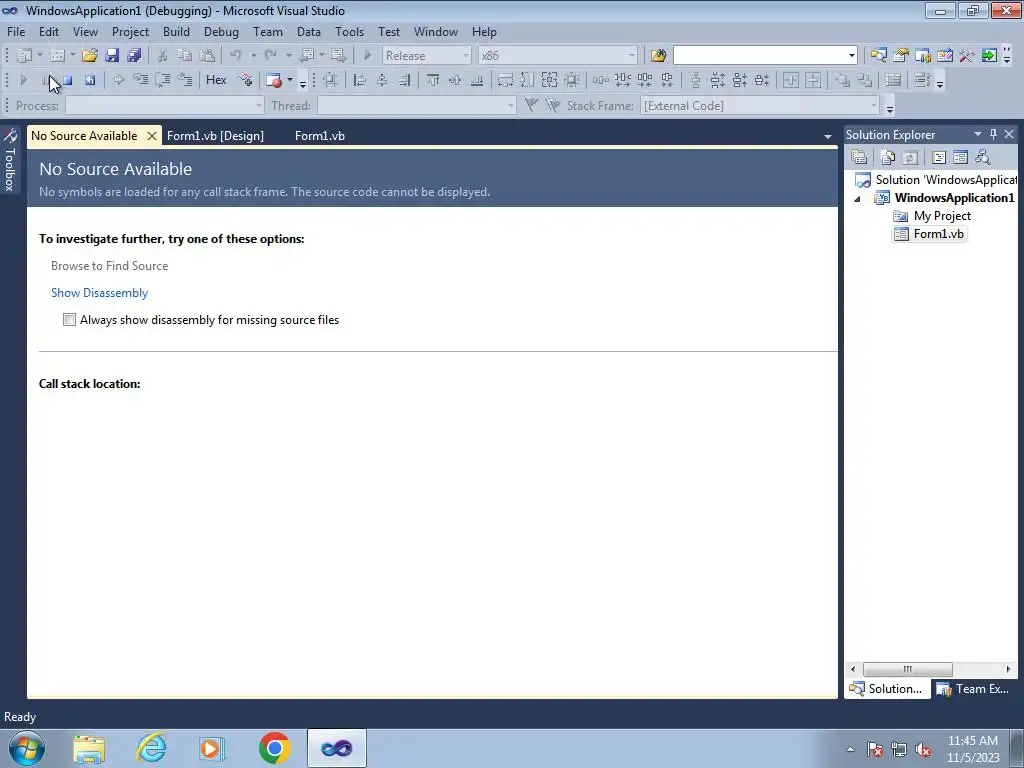The width and height of the screenshot is (1024, 768).
Task: Collapse the WindowsApplication1 project node
Action: point(857,199)
